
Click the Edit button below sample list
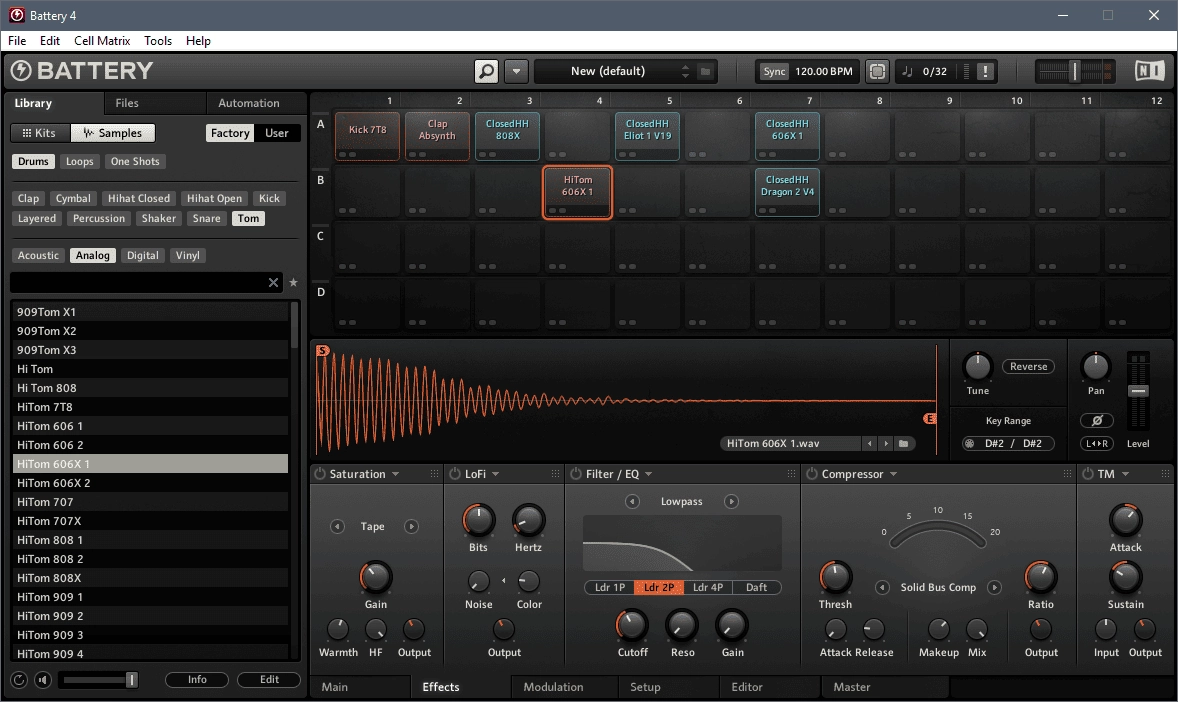(x=269, y=679)
